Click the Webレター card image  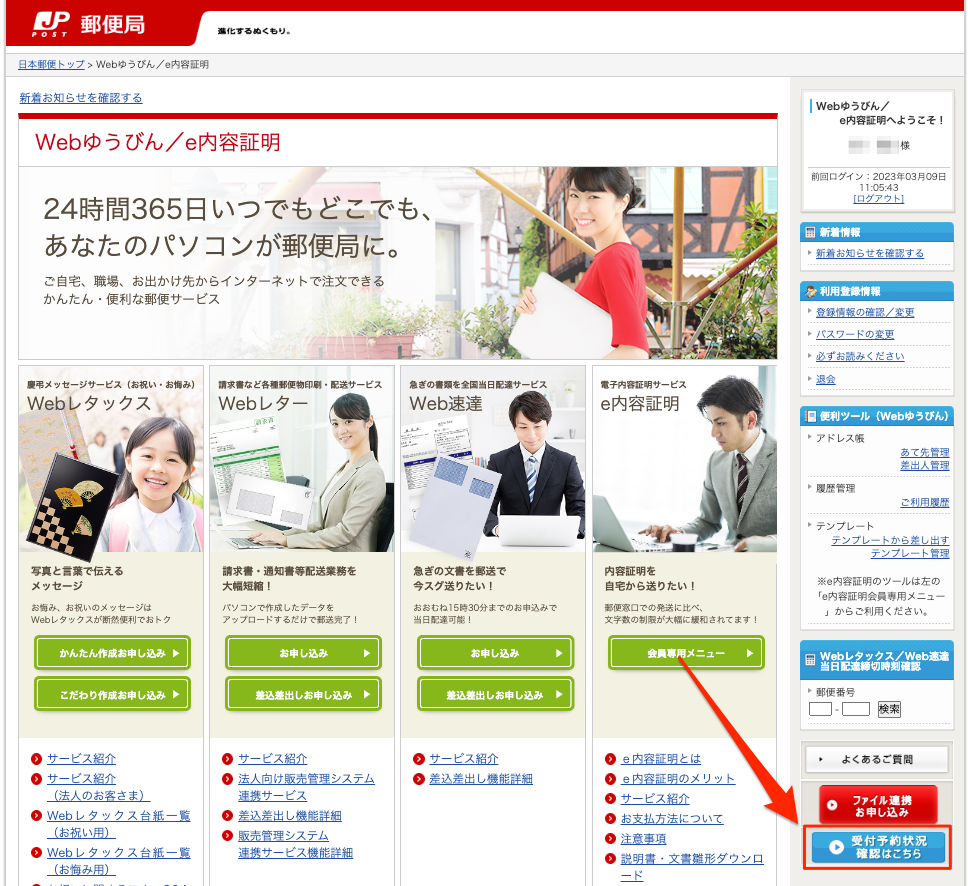[x=302, y=459]
